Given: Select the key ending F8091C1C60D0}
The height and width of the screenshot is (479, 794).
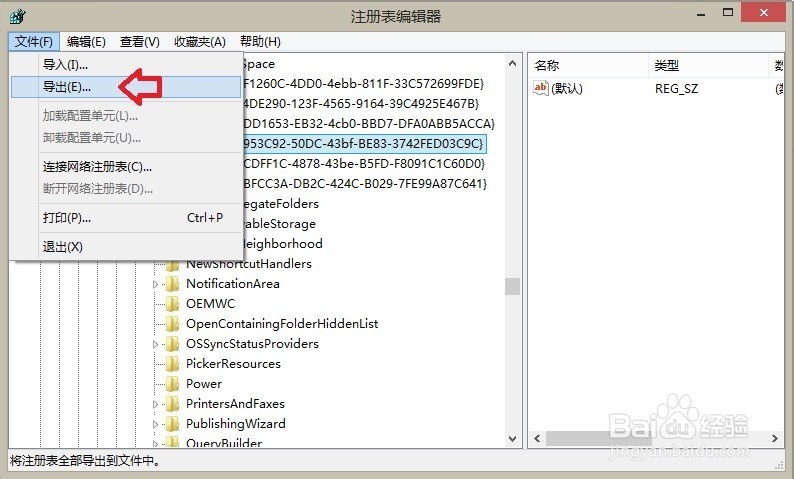Looking at the screenshot, I should (364, 164).
